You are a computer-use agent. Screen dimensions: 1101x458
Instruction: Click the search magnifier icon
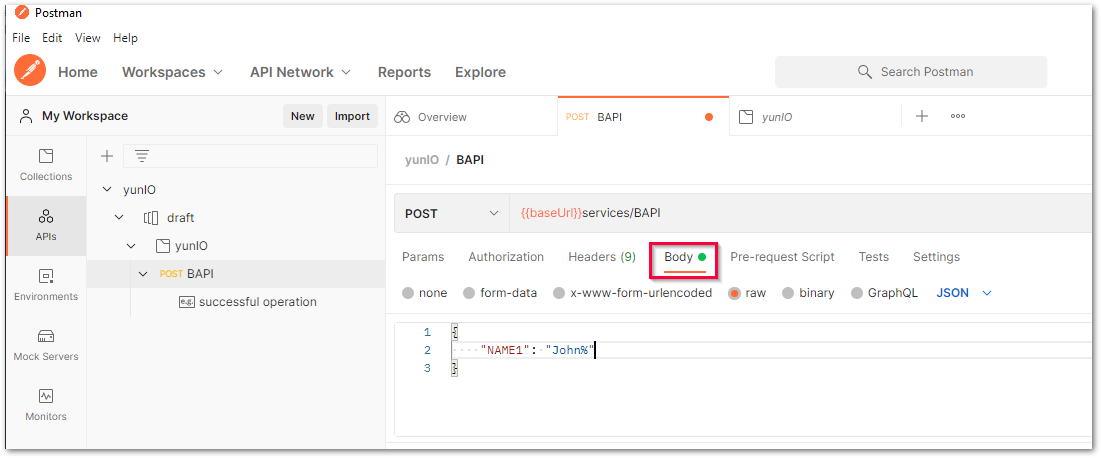click(865, 72)
